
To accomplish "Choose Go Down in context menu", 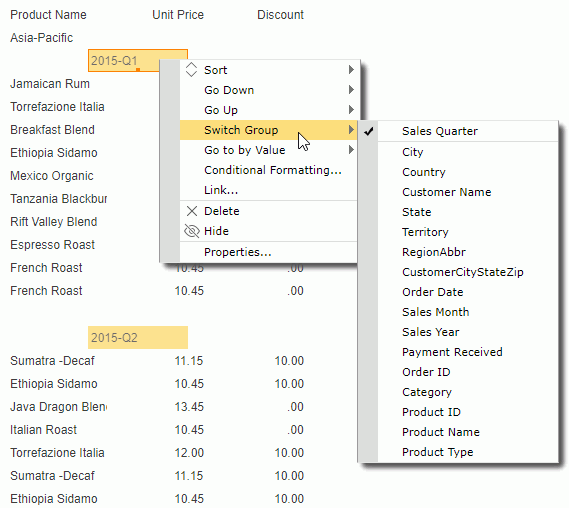I will [x=268, y=90].
